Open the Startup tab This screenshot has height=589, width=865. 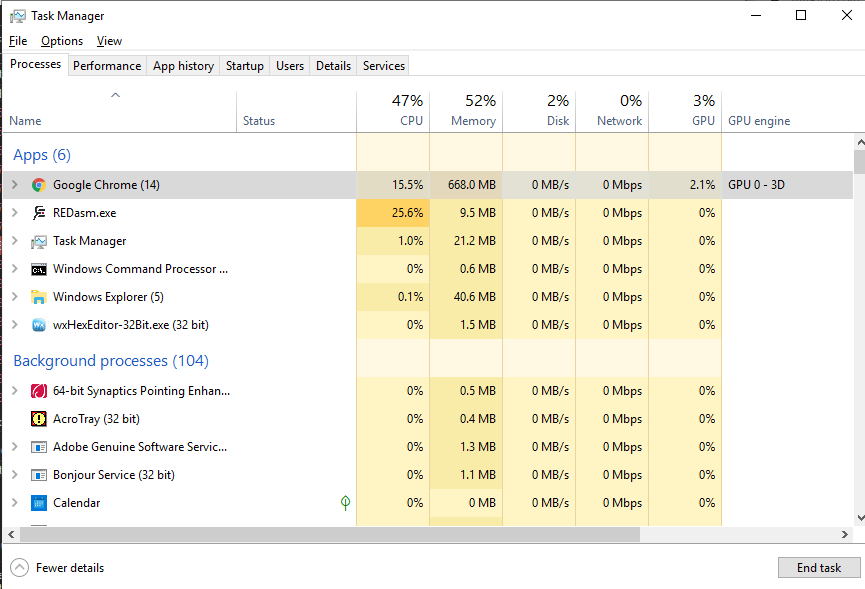244,66
